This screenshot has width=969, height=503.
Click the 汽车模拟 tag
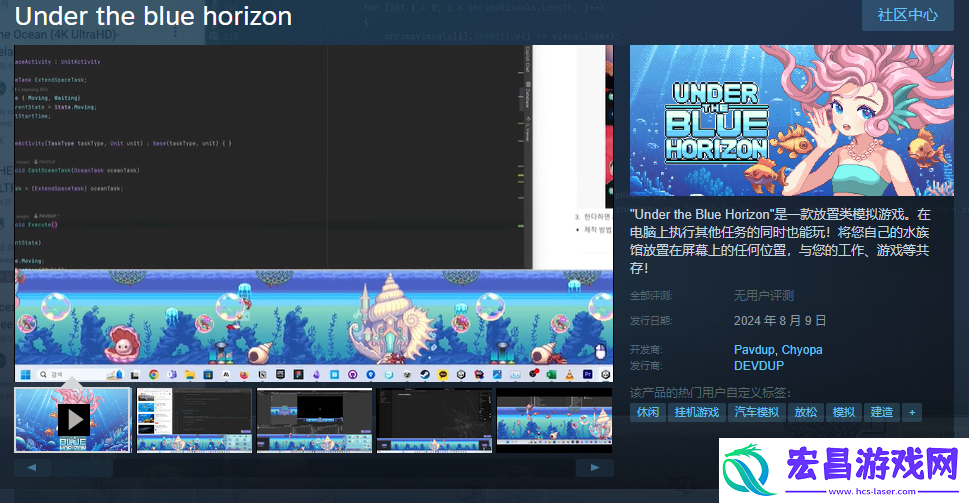point(756,412)
